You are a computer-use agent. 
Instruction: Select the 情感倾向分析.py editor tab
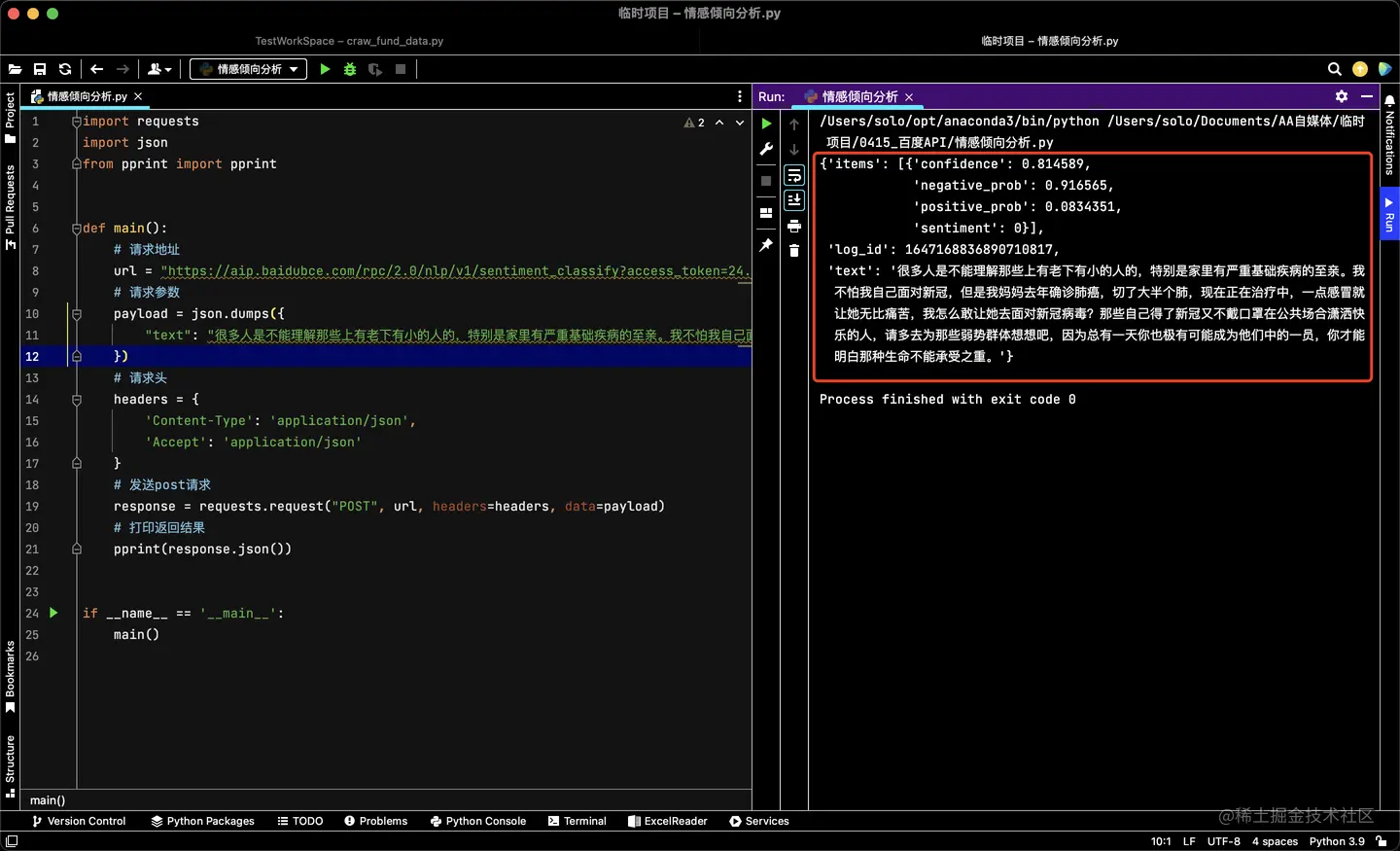[87, 96]
